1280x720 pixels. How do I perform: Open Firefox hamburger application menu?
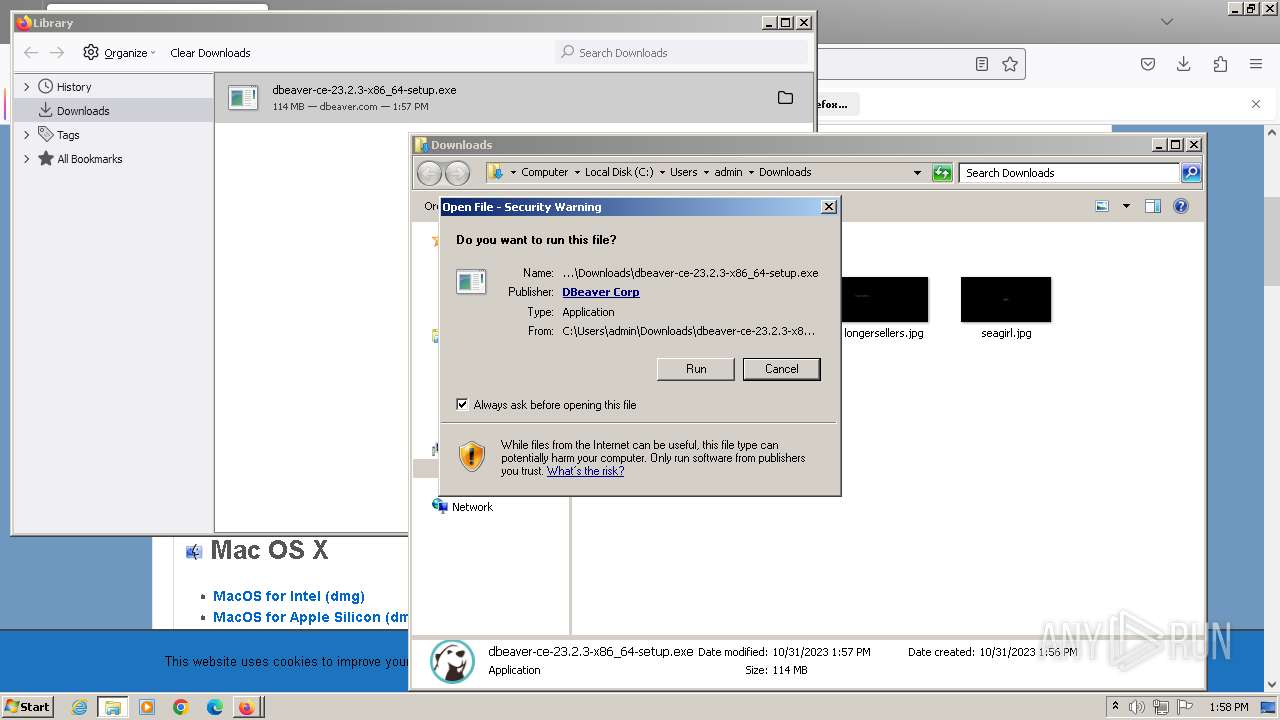coord(1256,64)
